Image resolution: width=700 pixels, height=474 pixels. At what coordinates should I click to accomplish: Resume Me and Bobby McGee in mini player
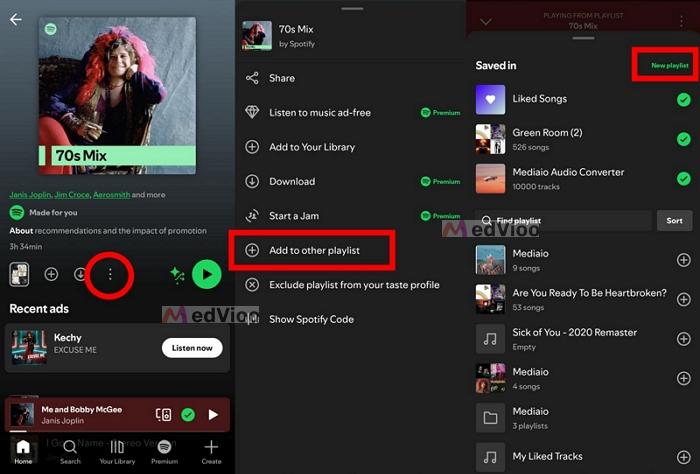click(213, 415)
